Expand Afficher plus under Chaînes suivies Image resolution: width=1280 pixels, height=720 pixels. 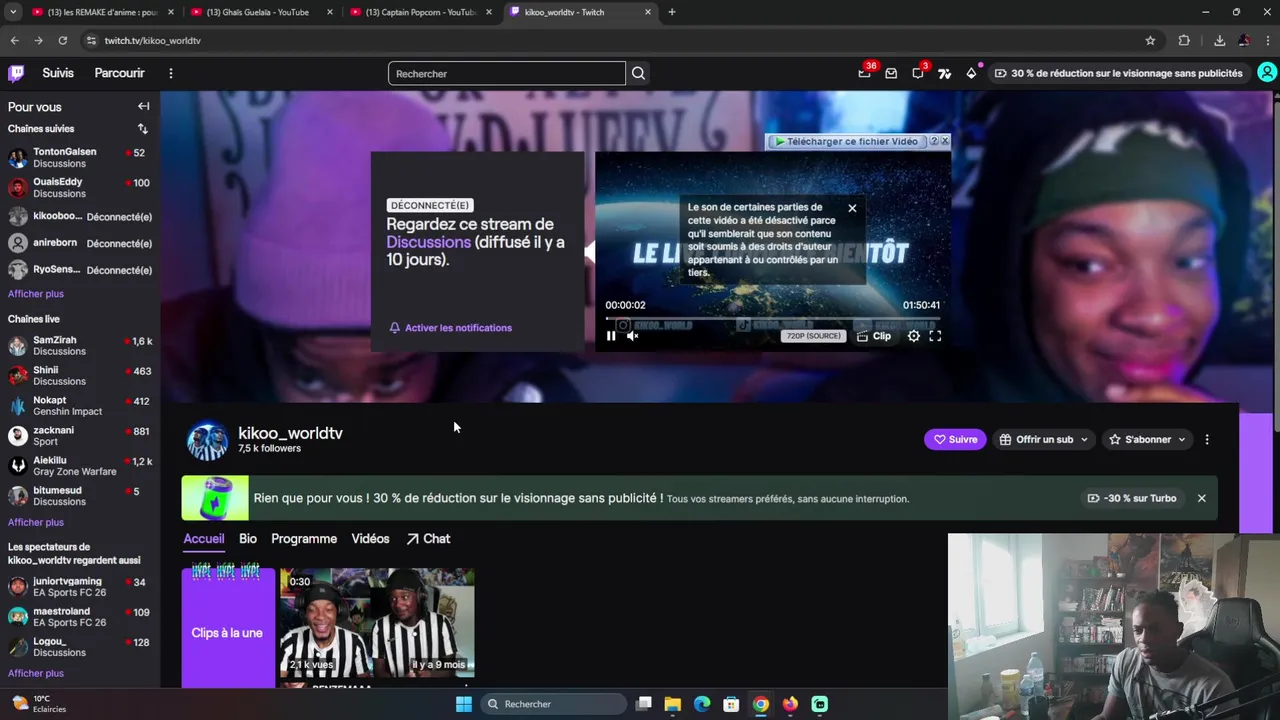36,294
